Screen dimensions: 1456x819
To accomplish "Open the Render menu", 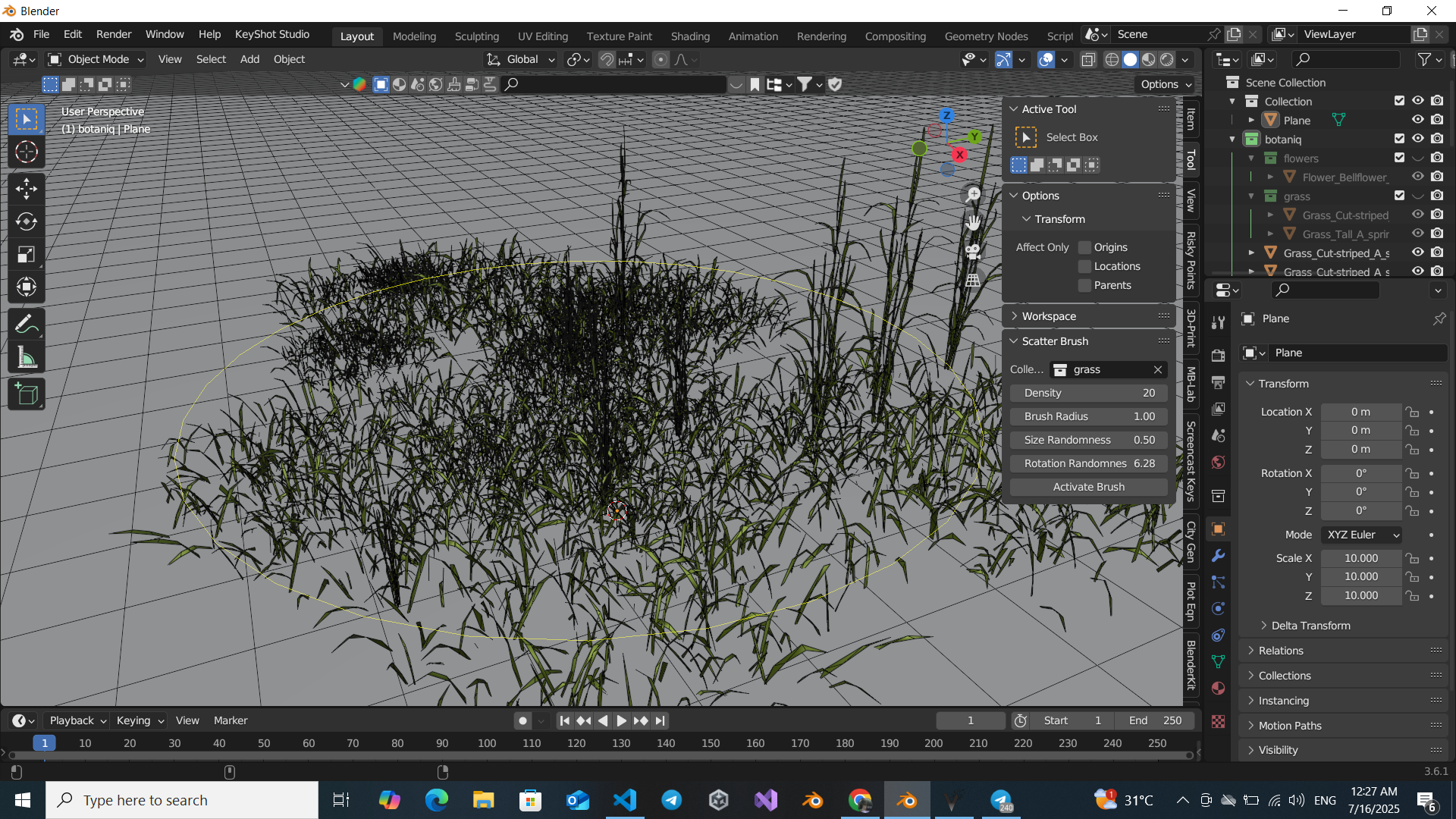I will [113, 34].
